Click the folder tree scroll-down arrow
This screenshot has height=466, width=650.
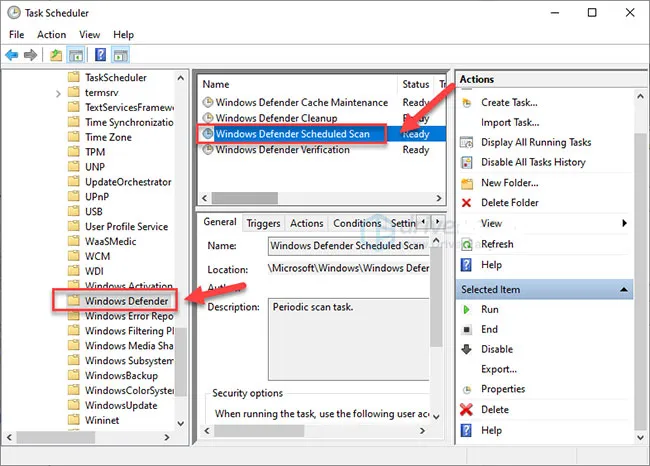coord(181,423)
